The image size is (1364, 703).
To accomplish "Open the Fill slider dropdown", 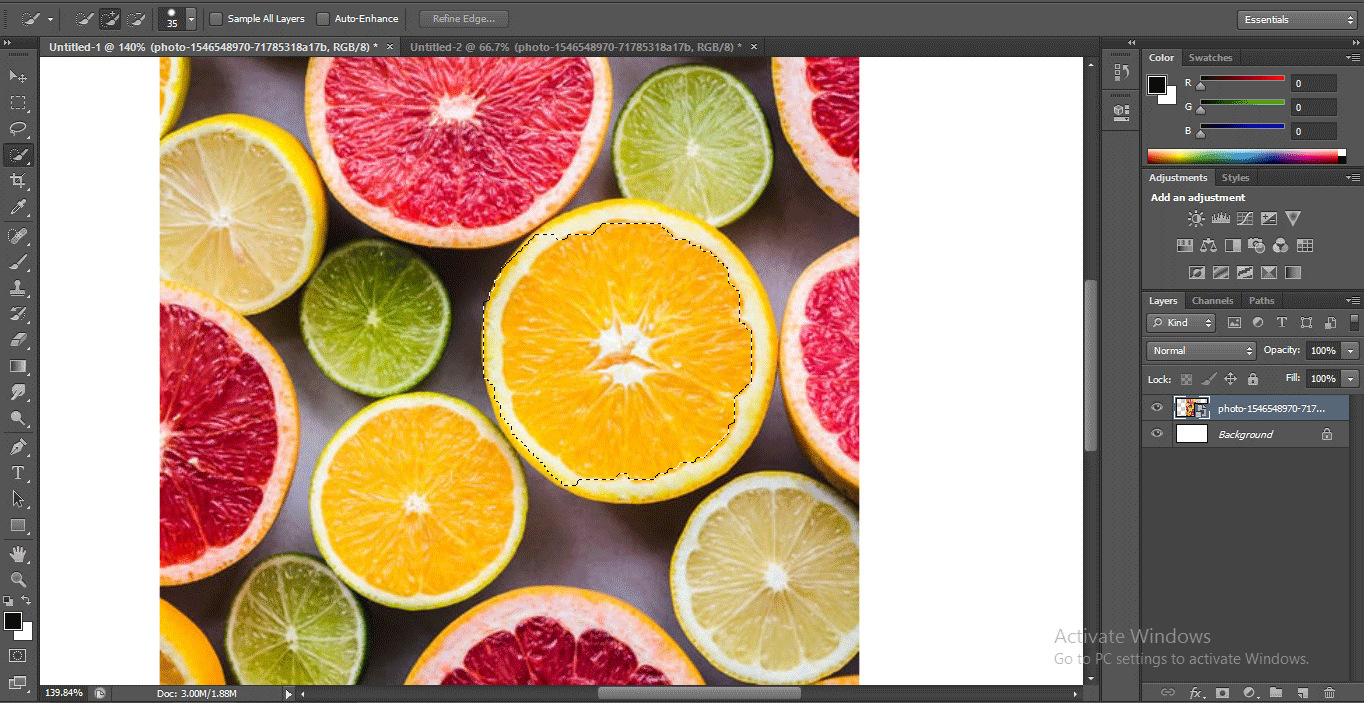I will tap(1351, 379).
